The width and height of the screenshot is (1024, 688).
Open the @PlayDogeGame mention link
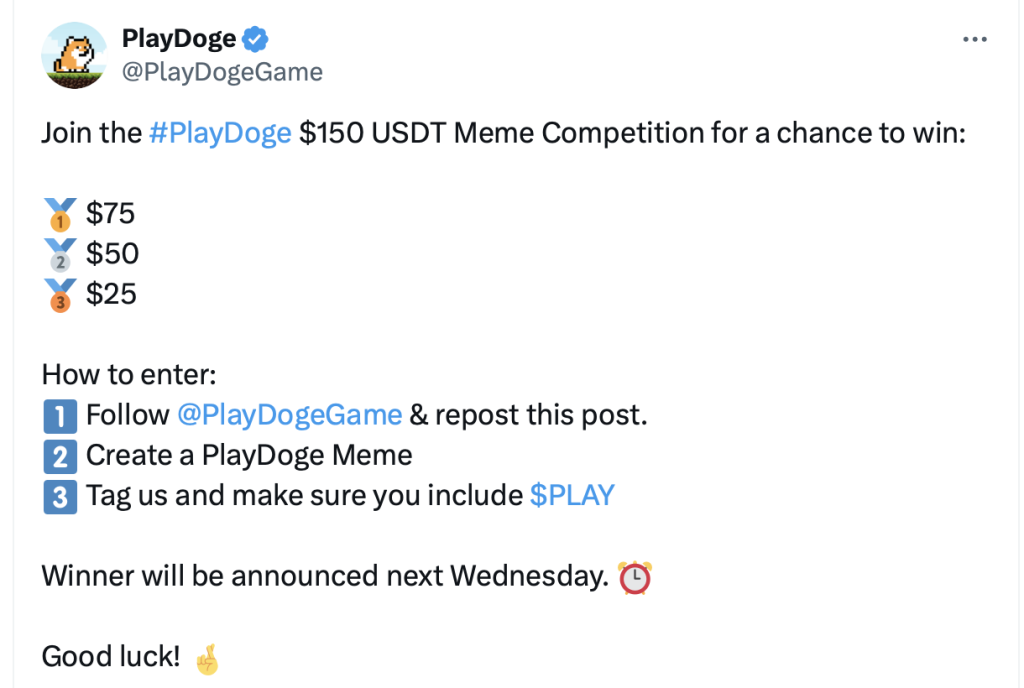click(x=289, y=415)
